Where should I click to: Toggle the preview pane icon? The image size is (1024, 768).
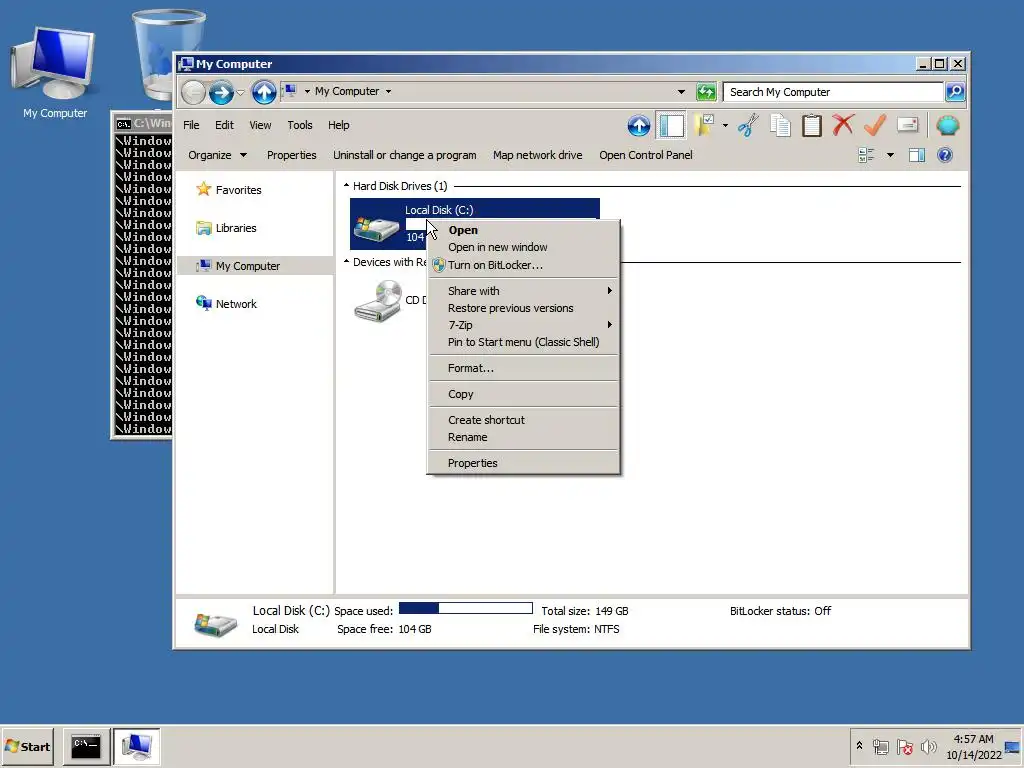tap(917, 155)
